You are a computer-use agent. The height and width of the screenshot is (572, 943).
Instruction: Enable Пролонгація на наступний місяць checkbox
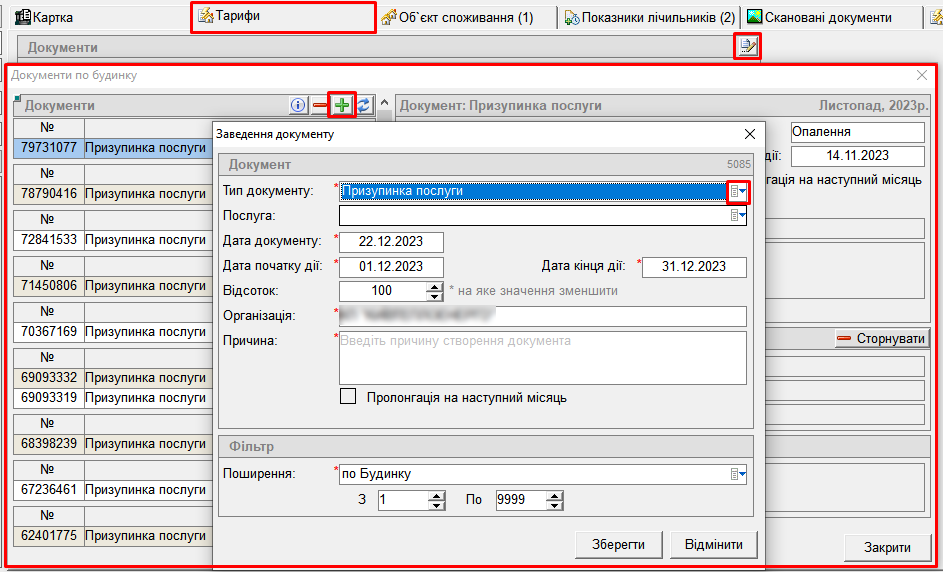(x=348, y=397)
